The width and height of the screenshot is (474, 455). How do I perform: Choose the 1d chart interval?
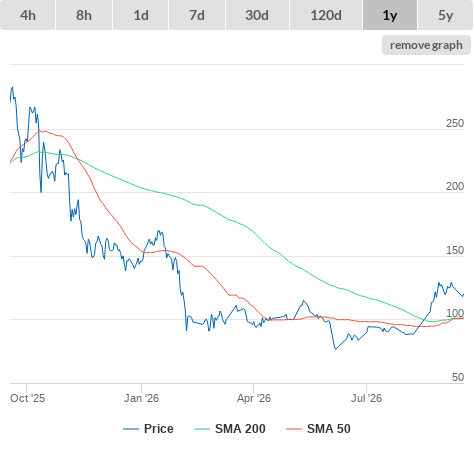141,15
